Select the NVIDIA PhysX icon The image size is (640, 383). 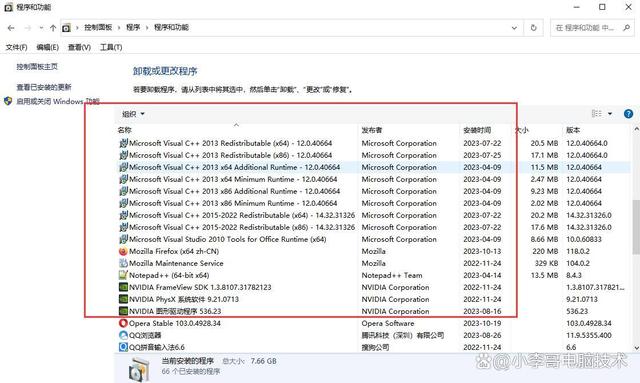123,299
